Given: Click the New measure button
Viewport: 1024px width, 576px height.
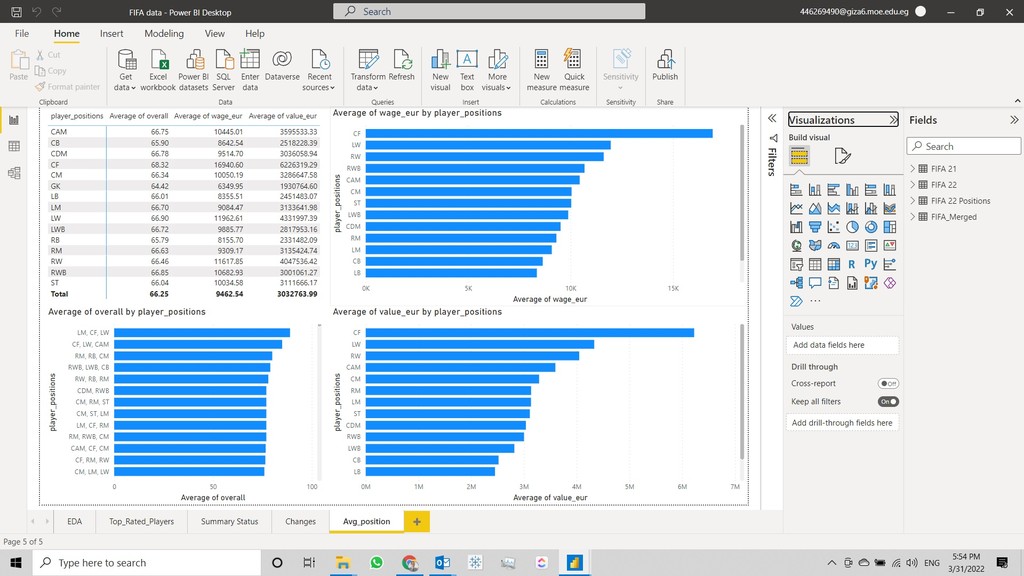Looking at the screenshot, I should (x=541, y=71).
